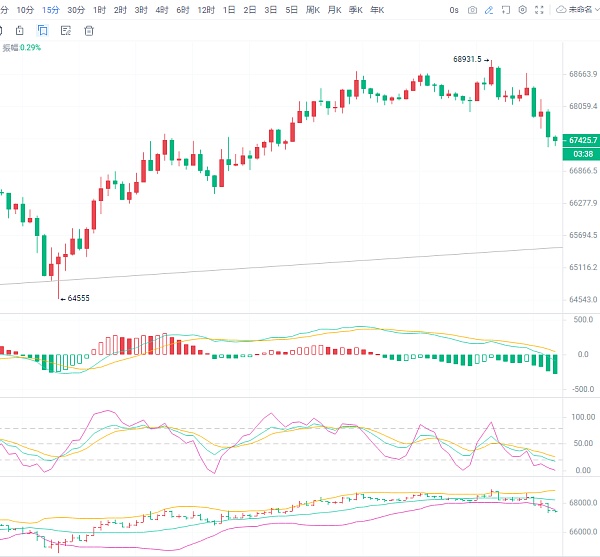Screen dimensions: 600x557
Task: Switch chart to 周K weekly candles
Action: point(314,10)
